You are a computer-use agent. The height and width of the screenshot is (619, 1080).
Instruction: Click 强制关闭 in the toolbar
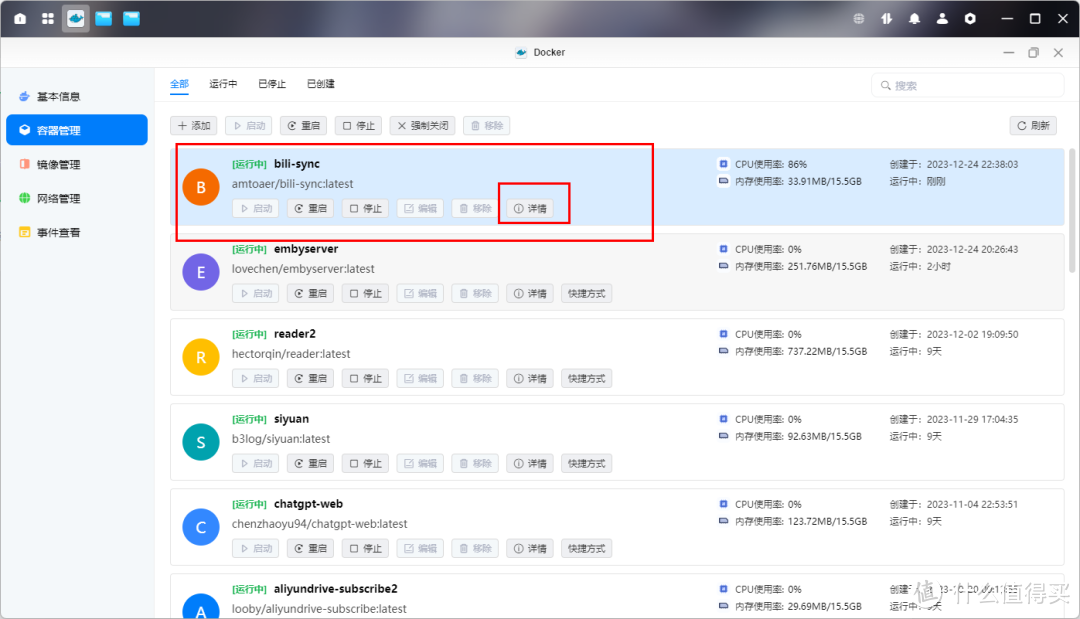tap(422, 125)
